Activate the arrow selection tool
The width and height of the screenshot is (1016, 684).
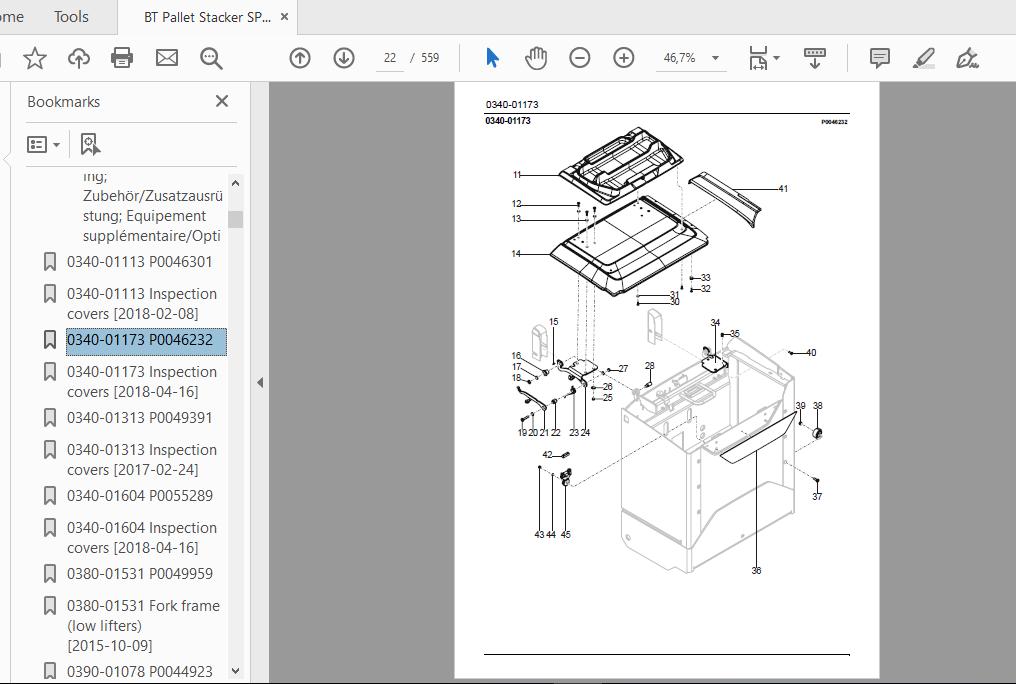click(492, 58)
